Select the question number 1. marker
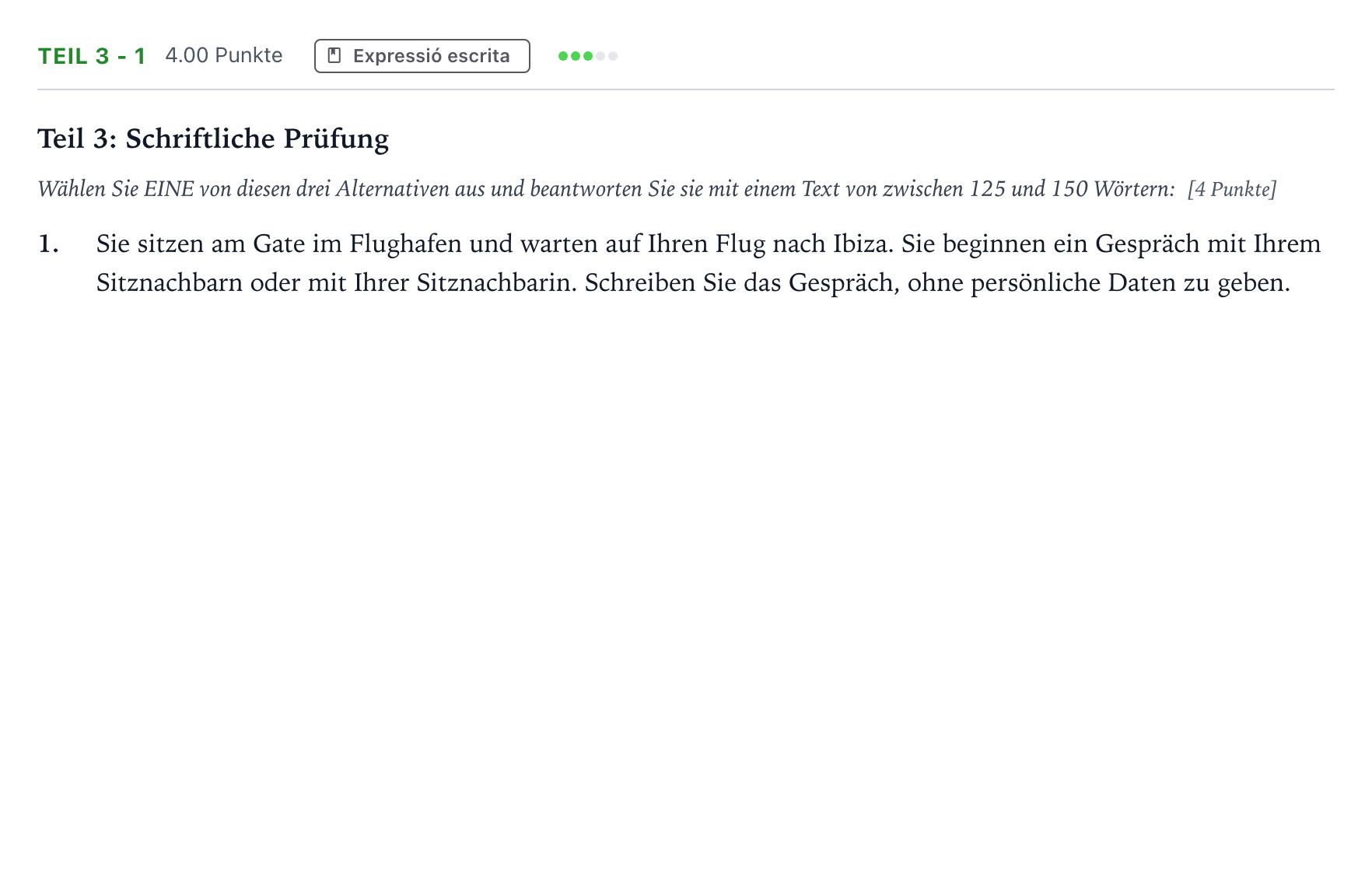Viewport: 1372px width, 876px height. coord(48,244)
